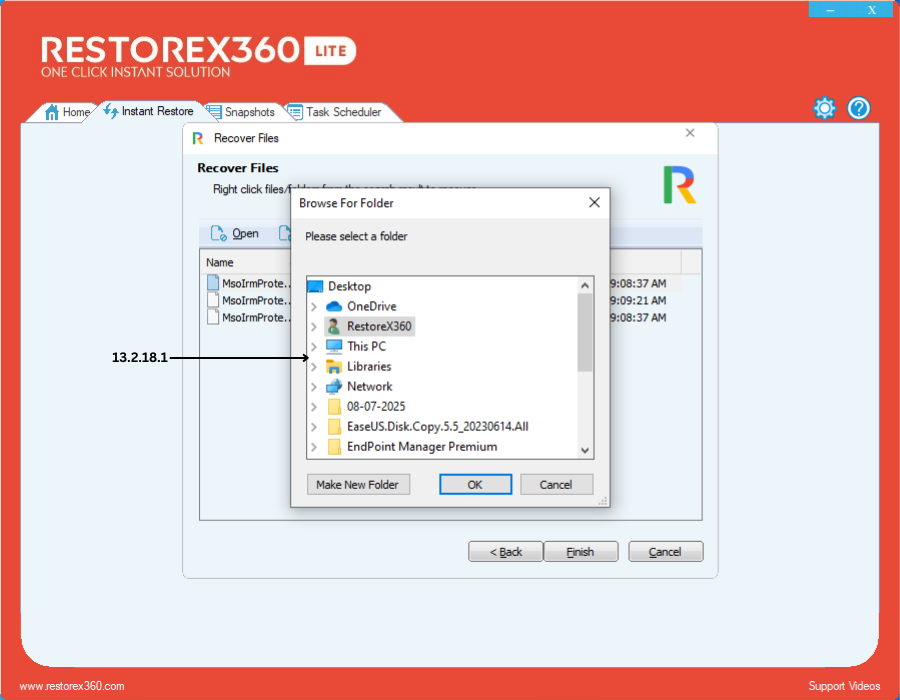Select the RestoreX360 user folder
This screenshot has height=700, width=900.
coord(378,326)
